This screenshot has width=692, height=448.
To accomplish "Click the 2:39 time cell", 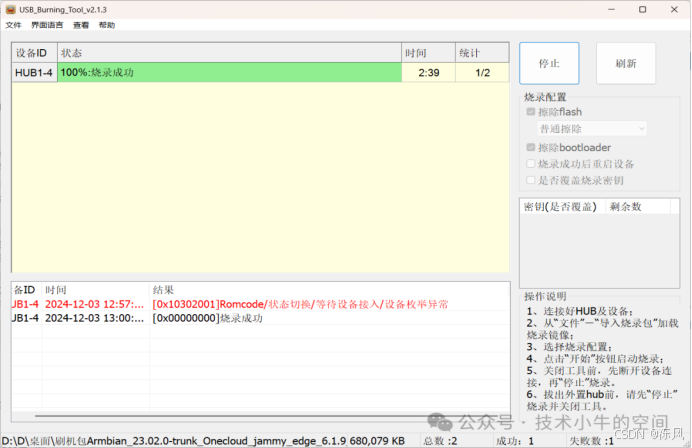I will point(429,72).
